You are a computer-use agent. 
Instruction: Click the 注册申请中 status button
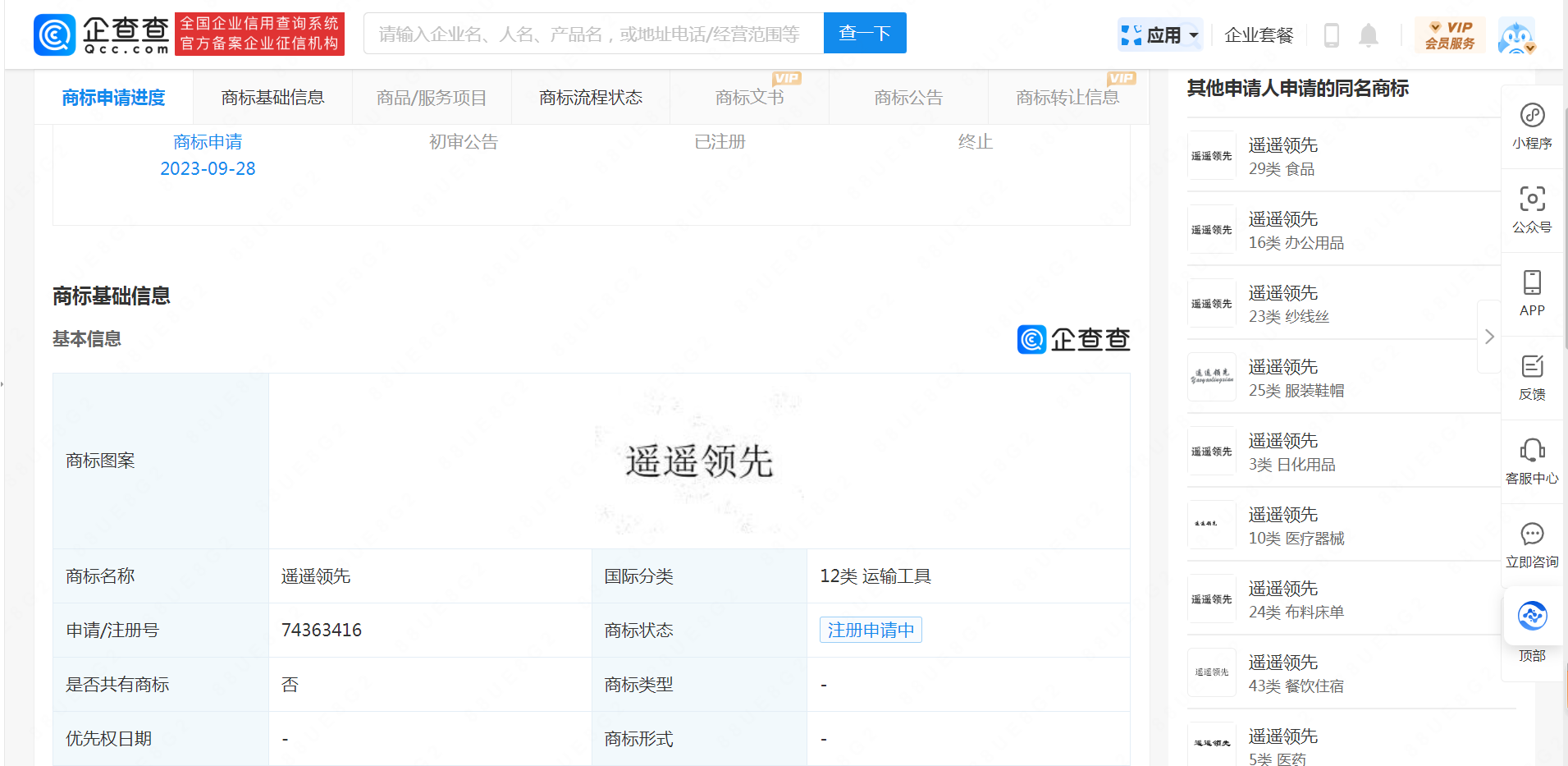(870, 630)
